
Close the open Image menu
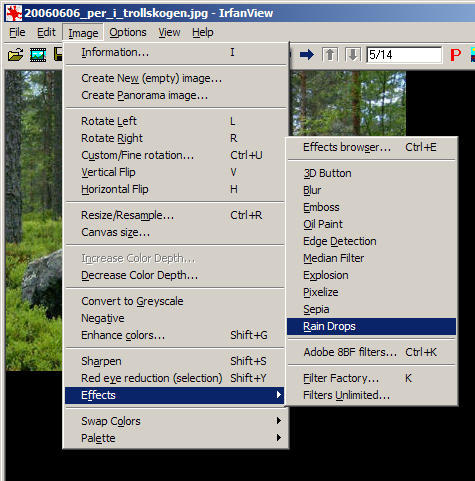83,33
